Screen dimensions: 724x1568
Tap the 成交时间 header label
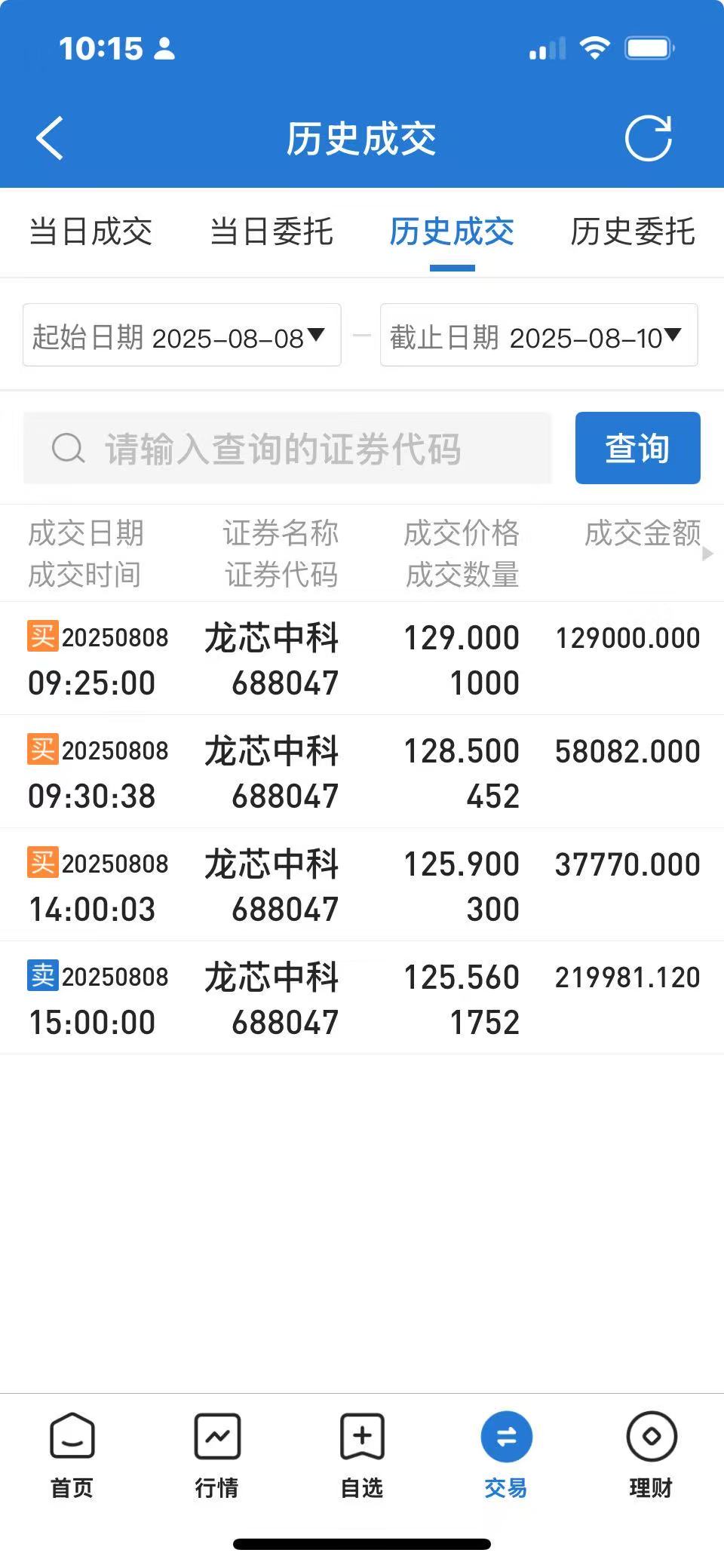(x=84, y=575)
